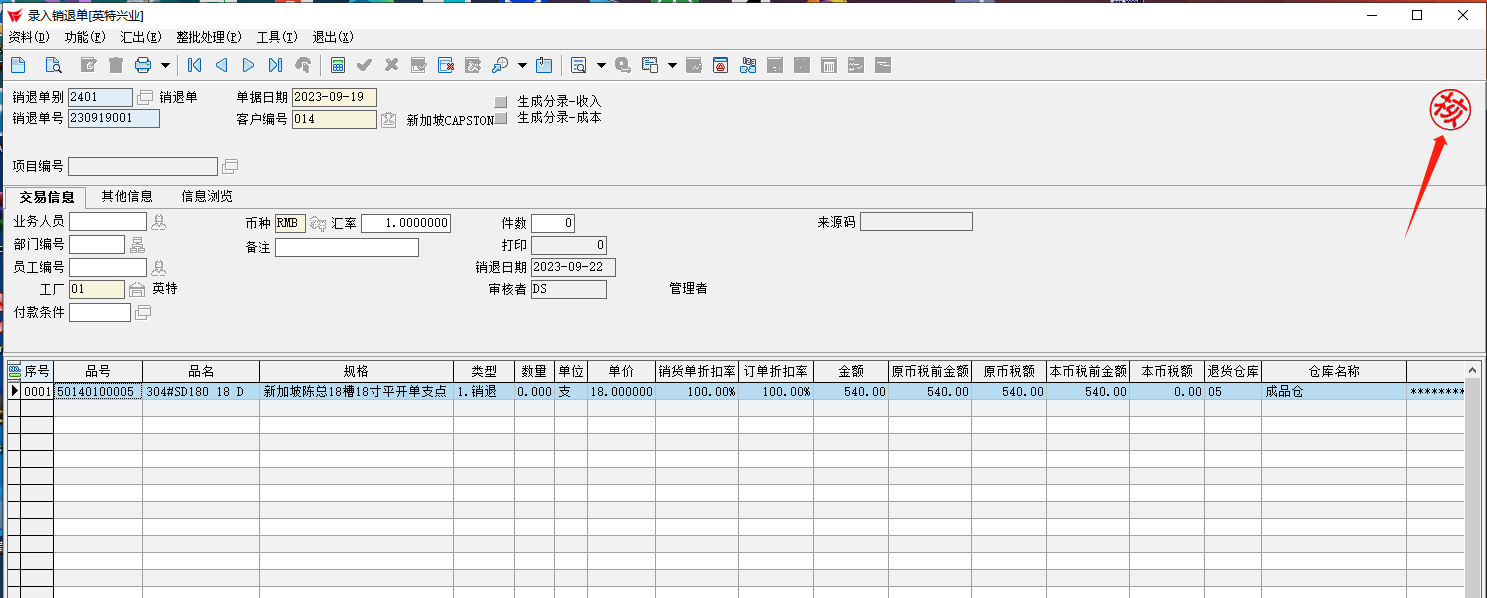Open lookup picker beside 销退单别 field
Screen dimensions: 1487x598
point(145,98)
